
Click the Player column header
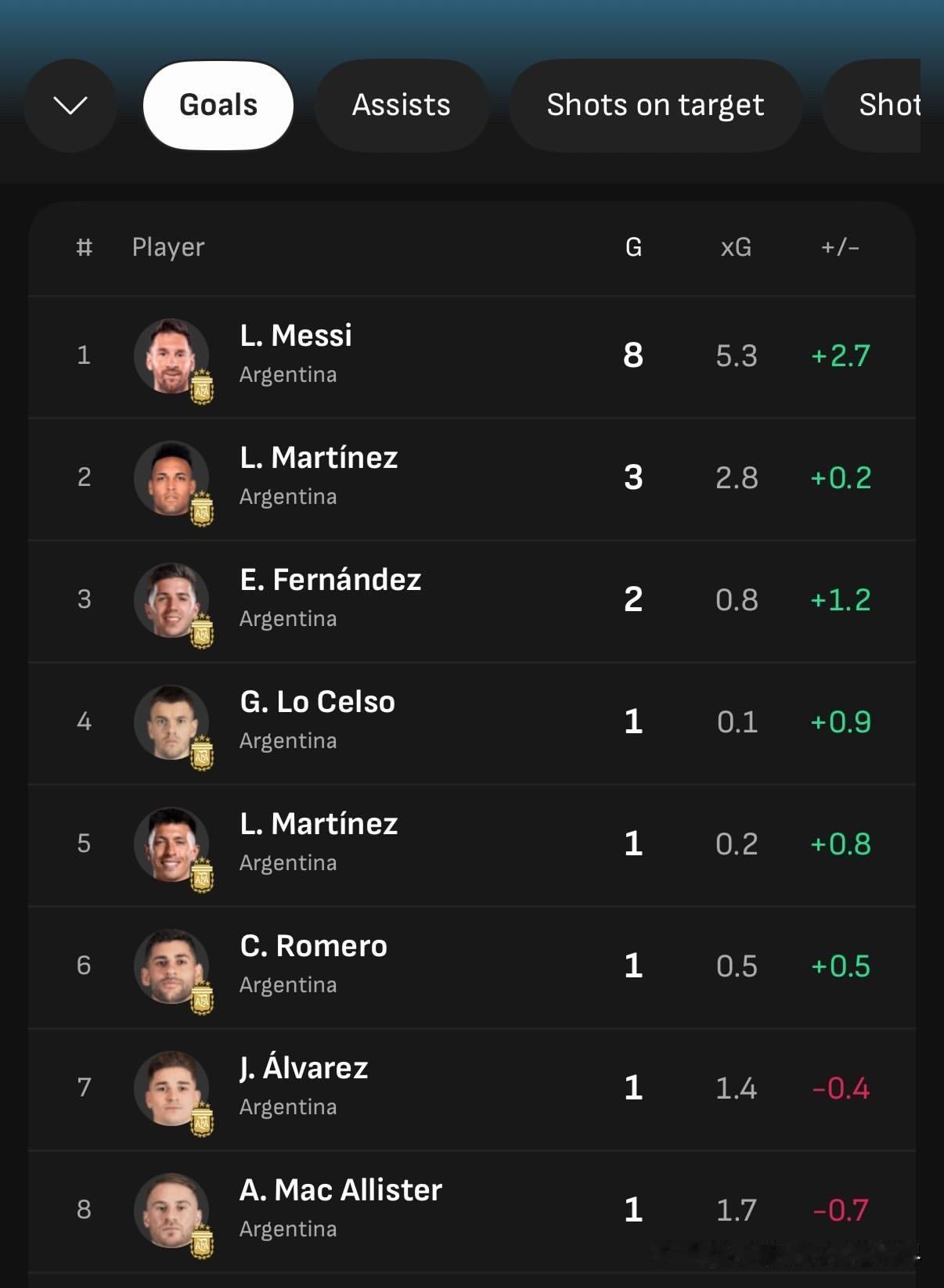[x=168, y=247]
